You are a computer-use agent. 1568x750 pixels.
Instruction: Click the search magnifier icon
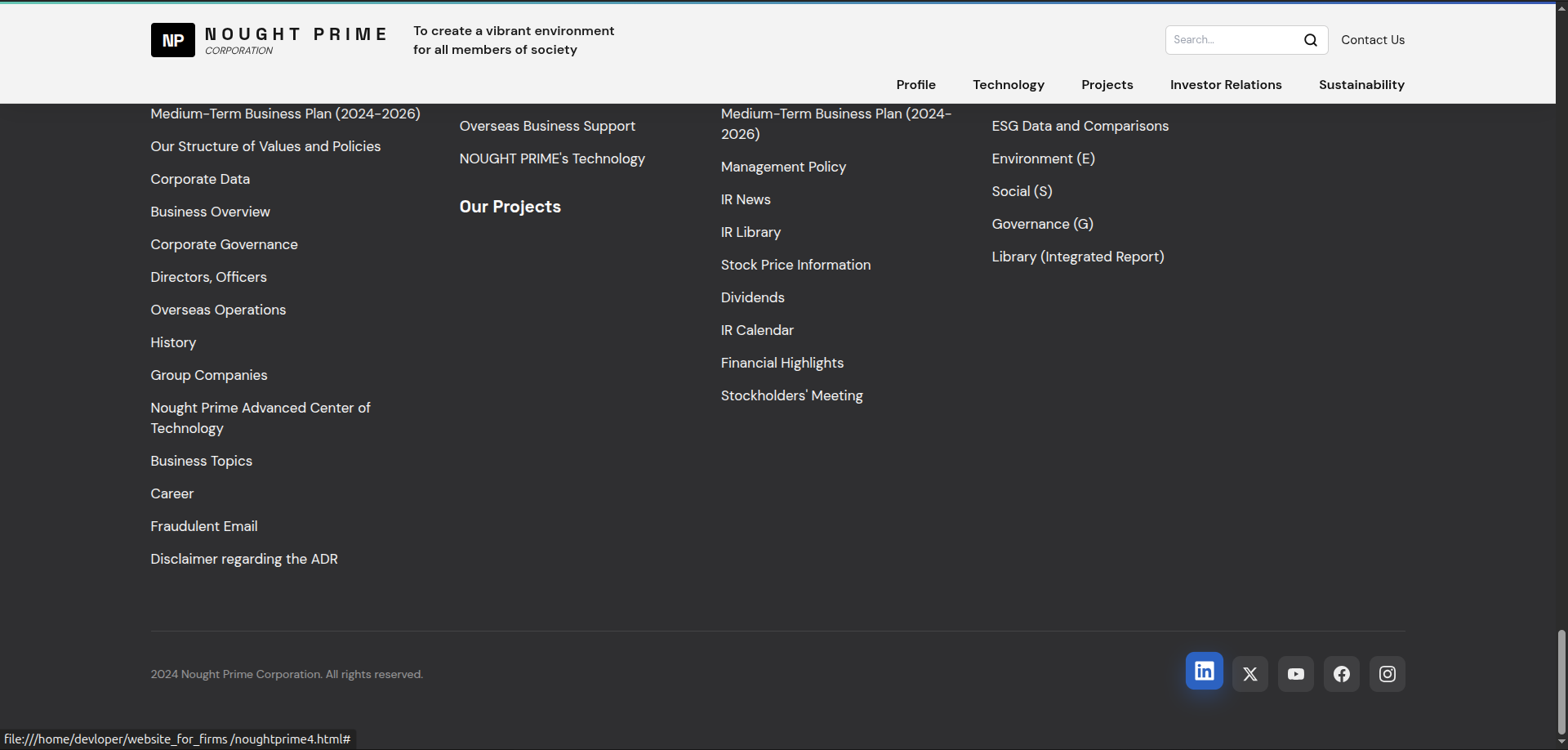[1310, 40]
